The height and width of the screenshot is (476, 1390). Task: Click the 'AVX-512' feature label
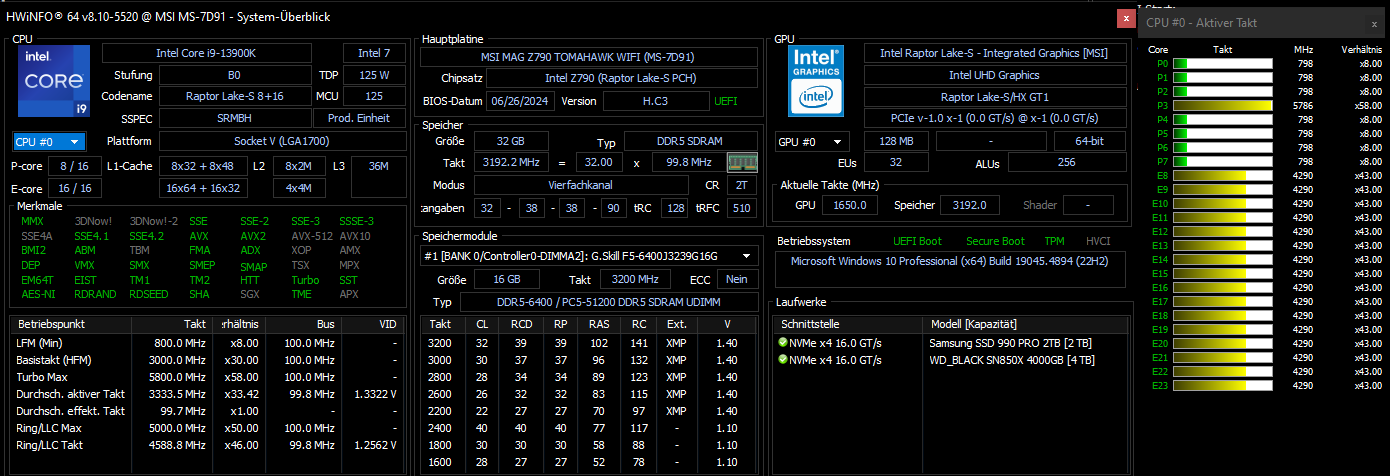tap(310, 236)
